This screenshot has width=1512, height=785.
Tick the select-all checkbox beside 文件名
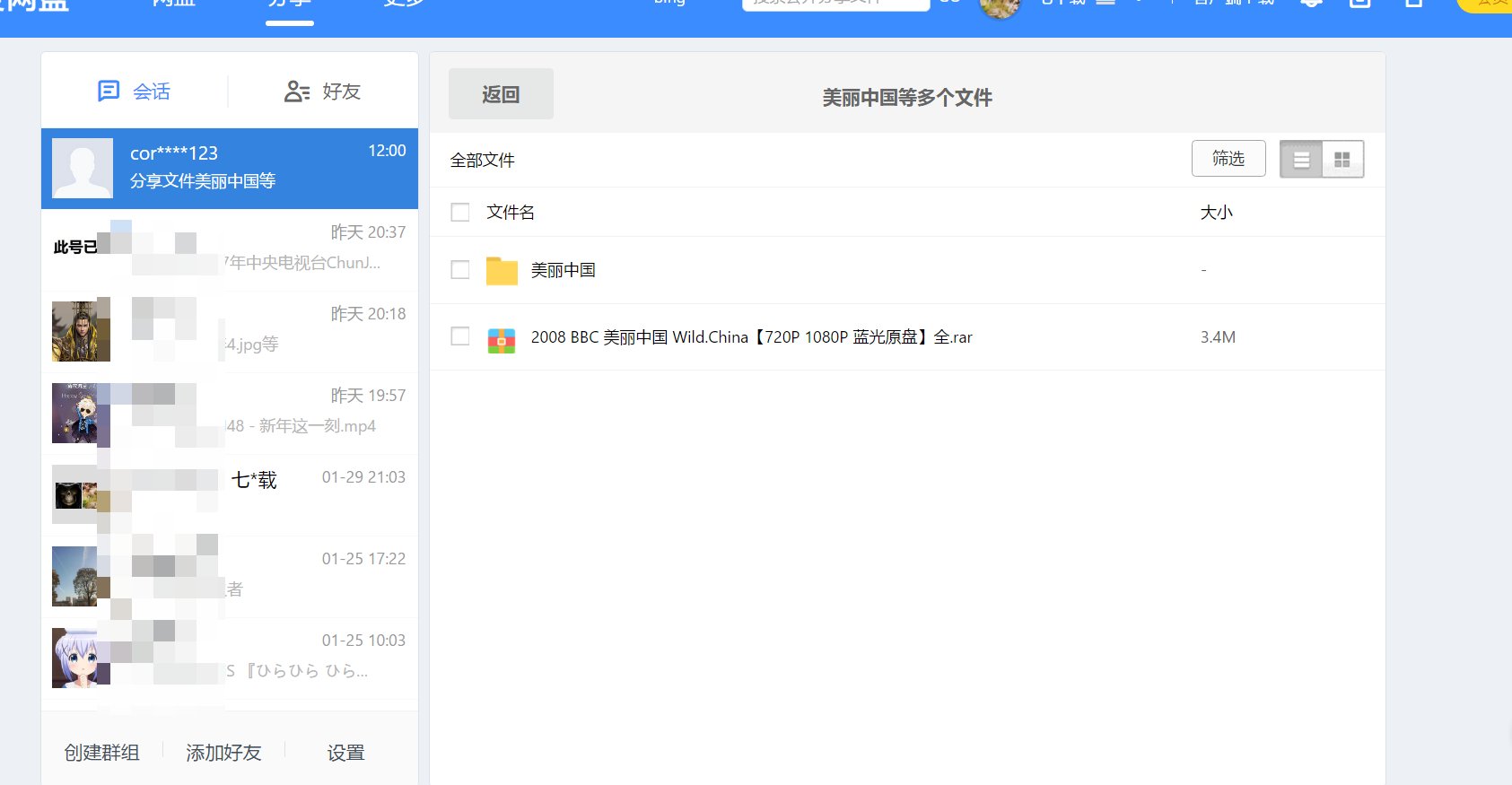coord(460,212)
